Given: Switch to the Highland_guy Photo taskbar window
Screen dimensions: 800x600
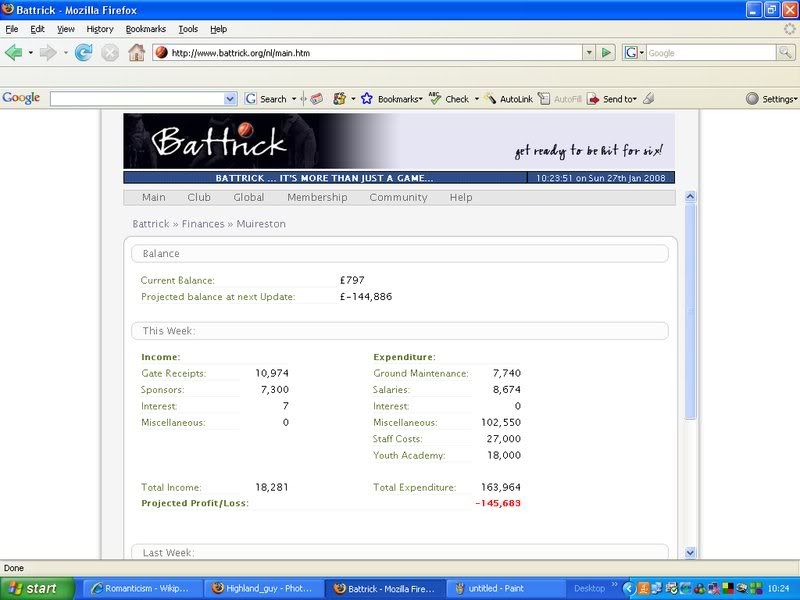Looking at the screenshot, I should point(263,588).
